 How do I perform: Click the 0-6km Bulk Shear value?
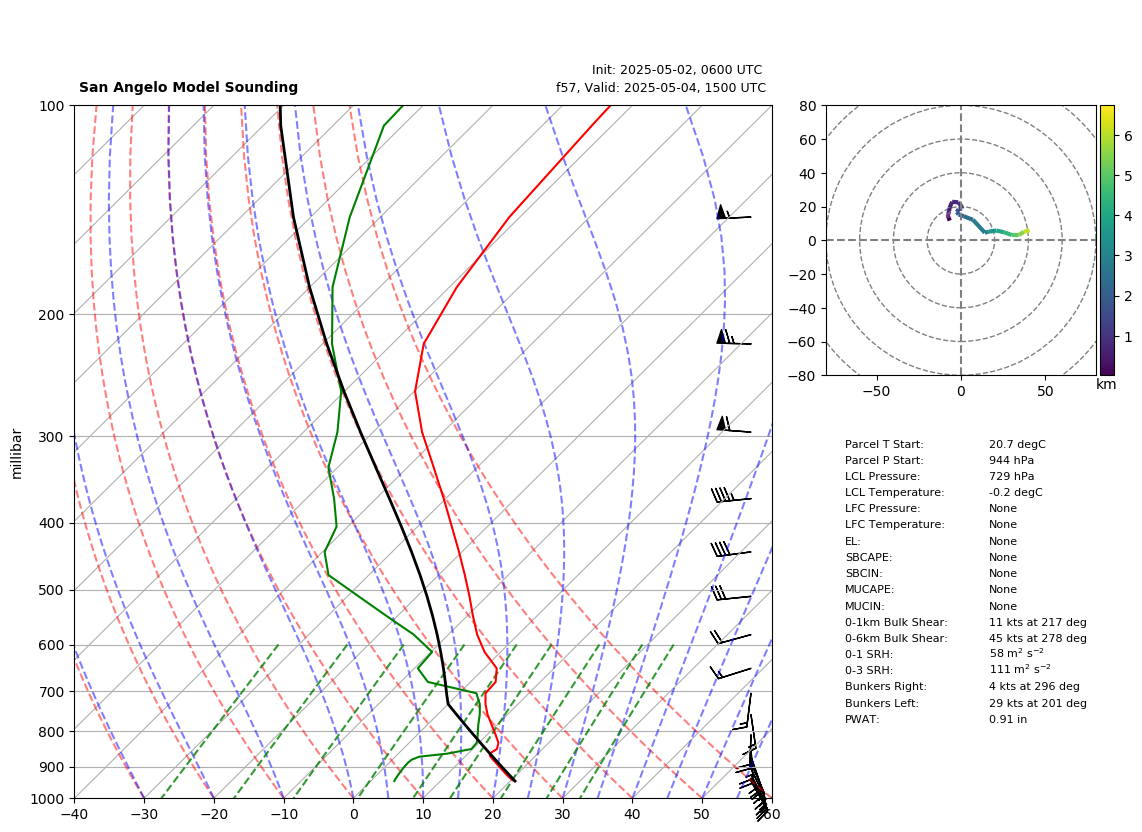pyautogui.click(x=1038, y=638)
